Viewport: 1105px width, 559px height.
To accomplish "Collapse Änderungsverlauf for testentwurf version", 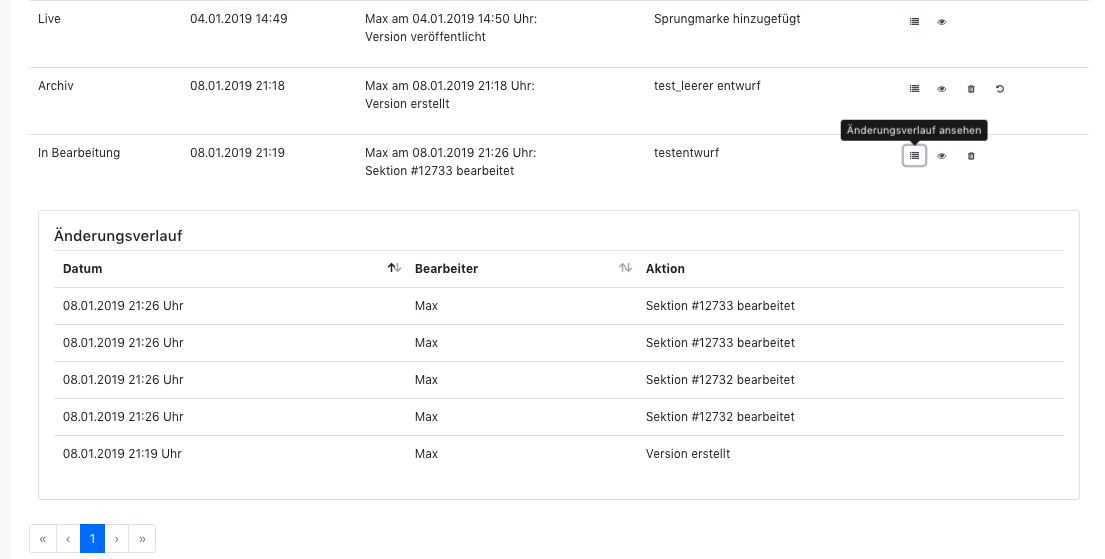I will point(914,156).
